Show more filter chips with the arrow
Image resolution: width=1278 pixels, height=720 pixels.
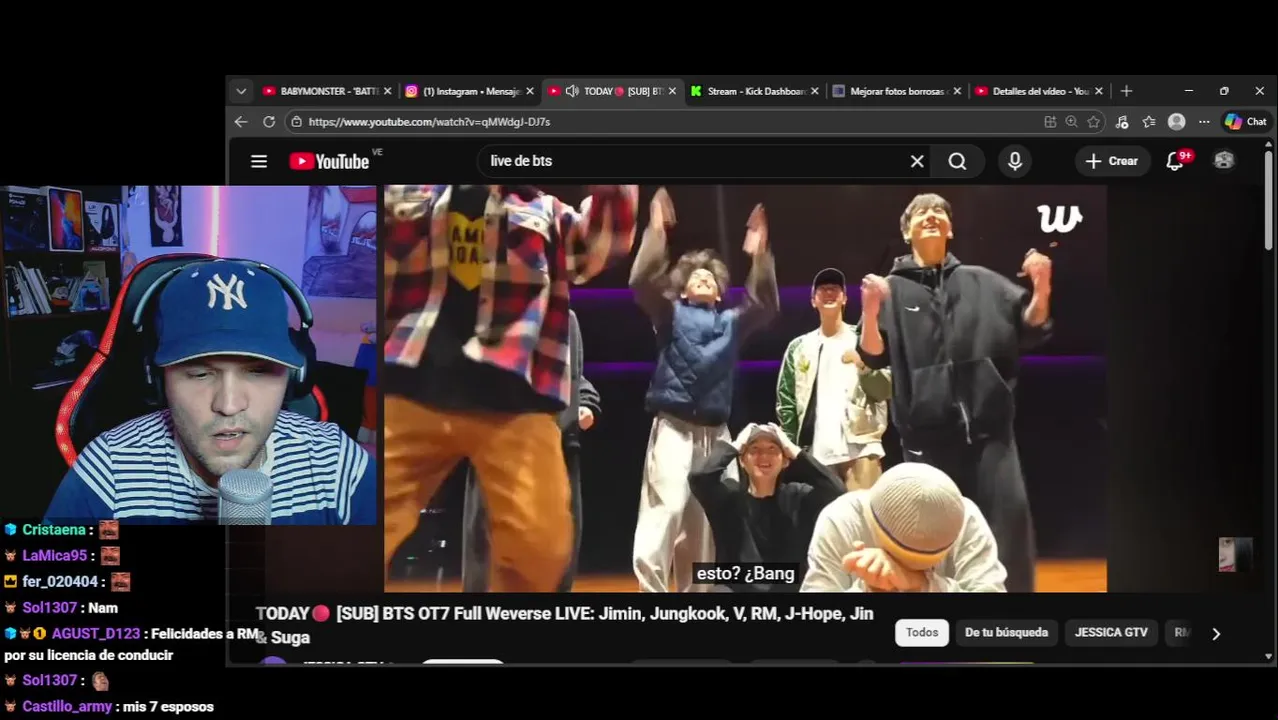[x=1216, y=633]
